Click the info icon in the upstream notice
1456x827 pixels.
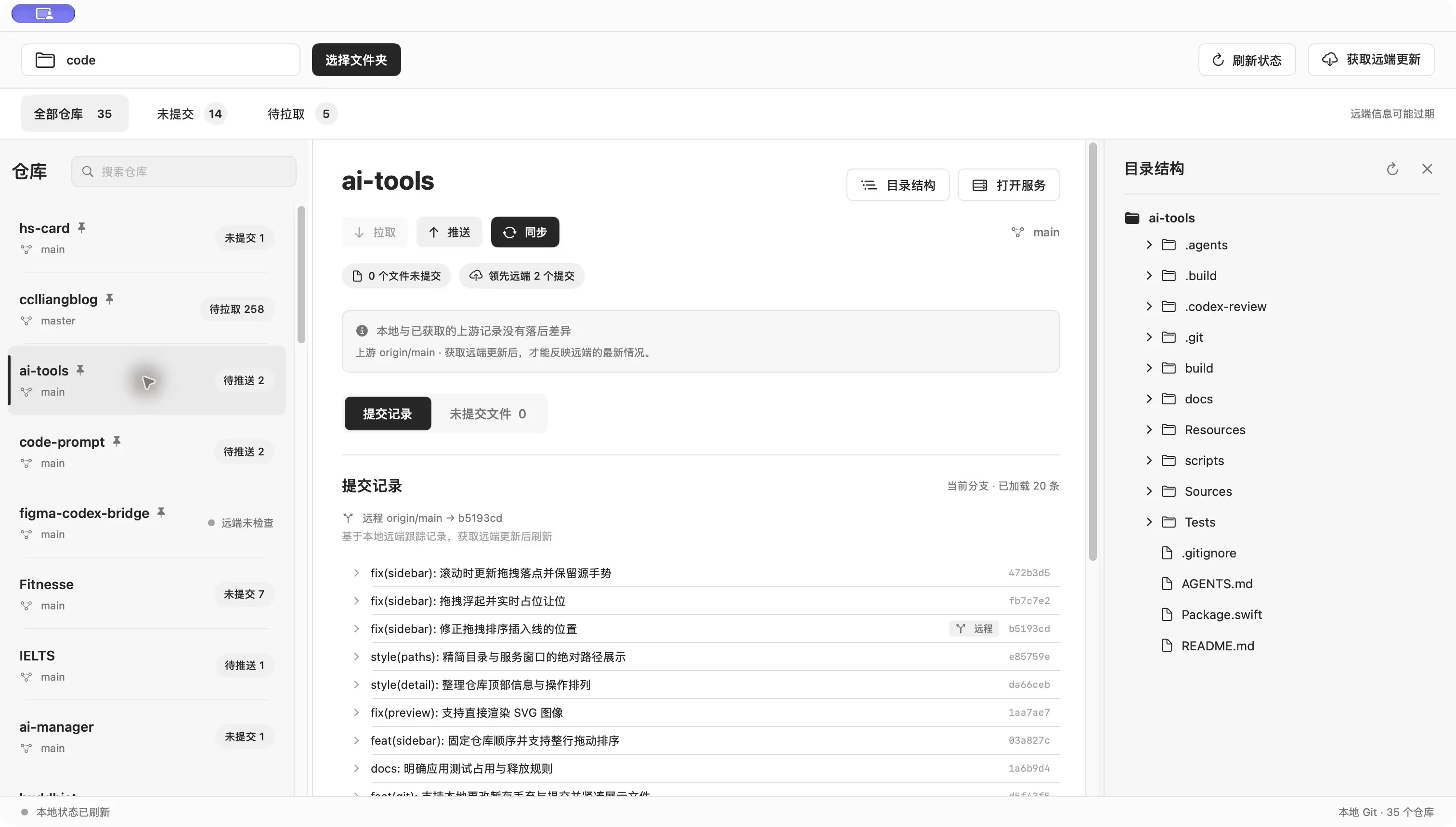click(362, 331)
